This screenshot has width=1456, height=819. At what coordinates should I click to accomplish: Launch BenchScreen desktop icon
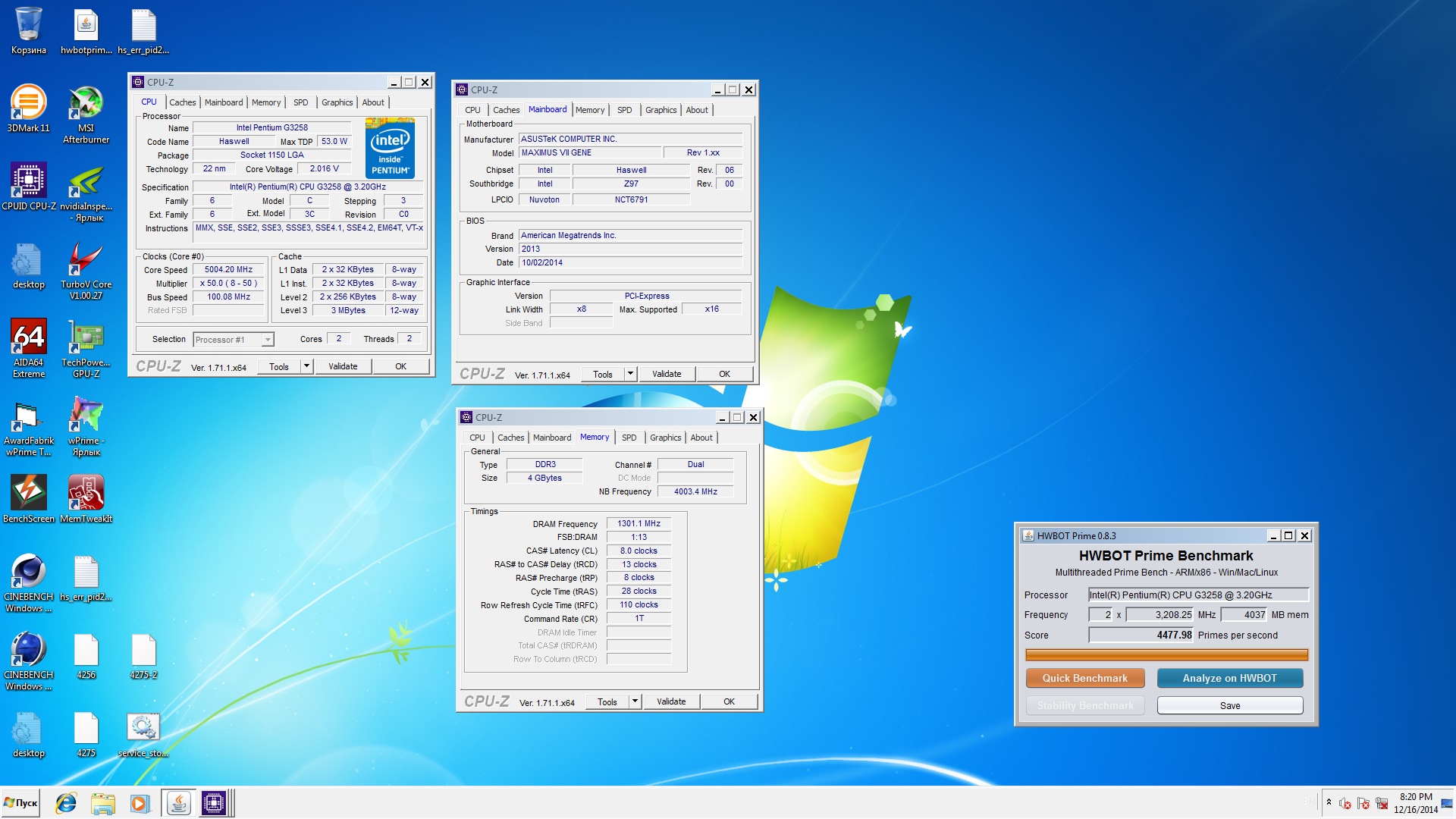tap(29, 498)
